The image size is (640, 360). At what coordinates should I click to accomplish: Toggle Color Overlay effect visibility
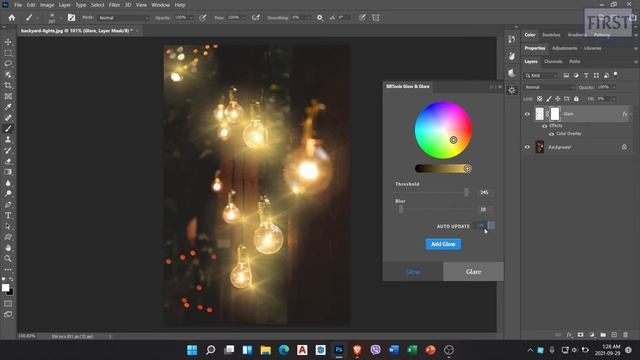[x=551, y=134]
